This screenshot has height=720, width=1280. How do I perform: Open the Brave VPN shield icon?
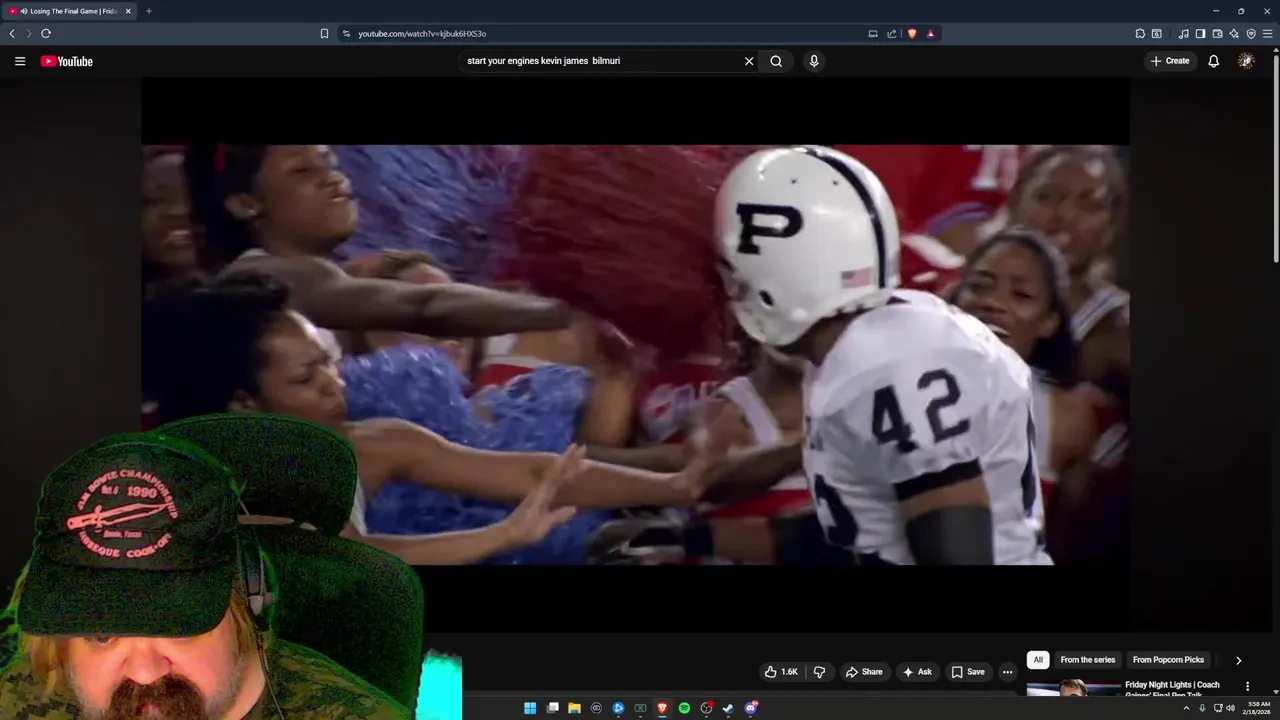point(1251,33)
